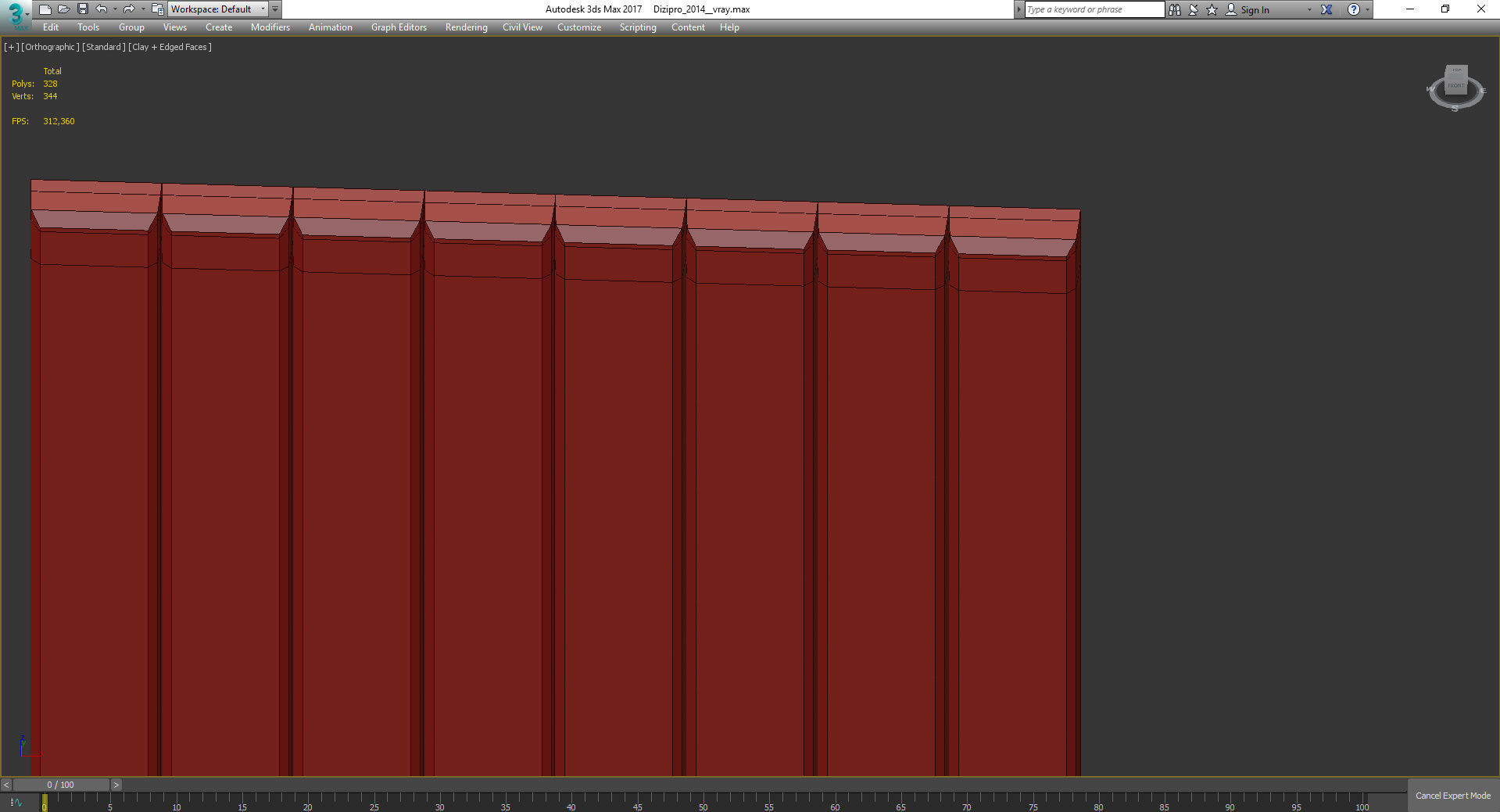Expand the InfoCenter search arrow

click(1018, 9)
